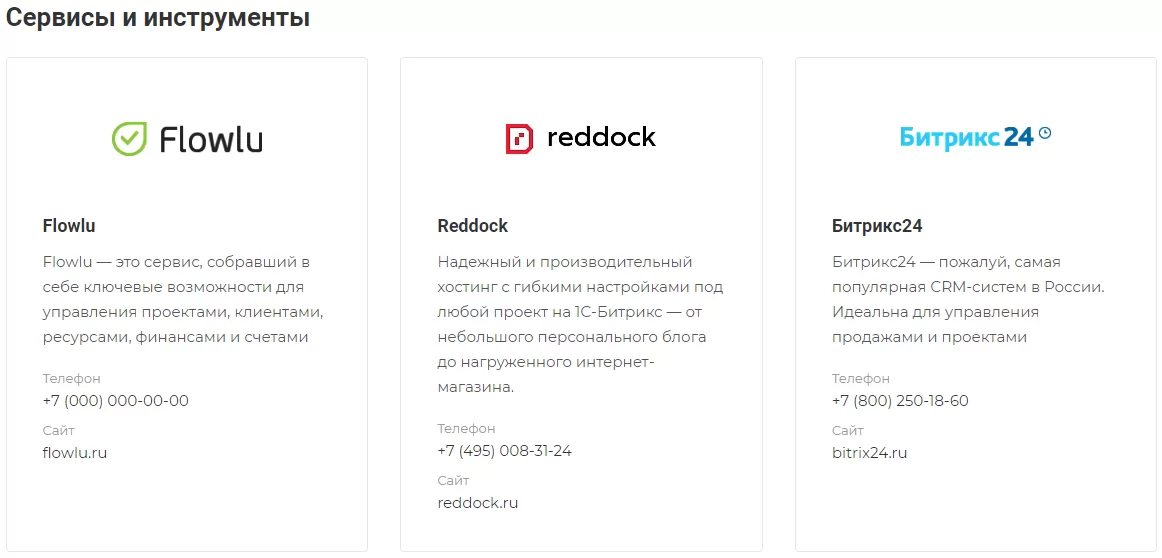
Task: Click the Reddock red square logo icon
Action: click(x=519, y=139)
